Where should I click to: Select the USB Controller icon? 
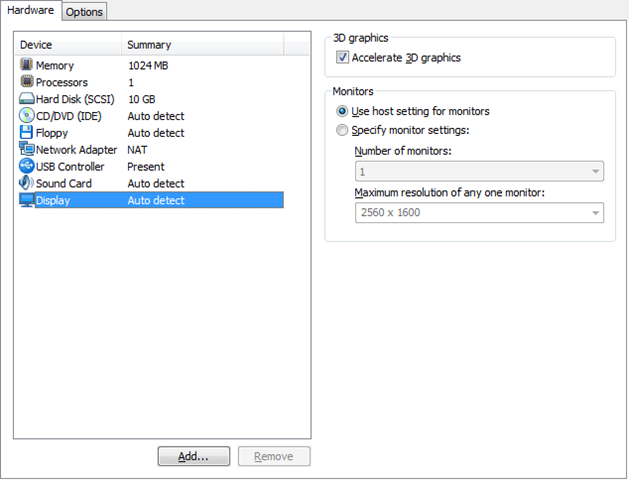[26, 166]
